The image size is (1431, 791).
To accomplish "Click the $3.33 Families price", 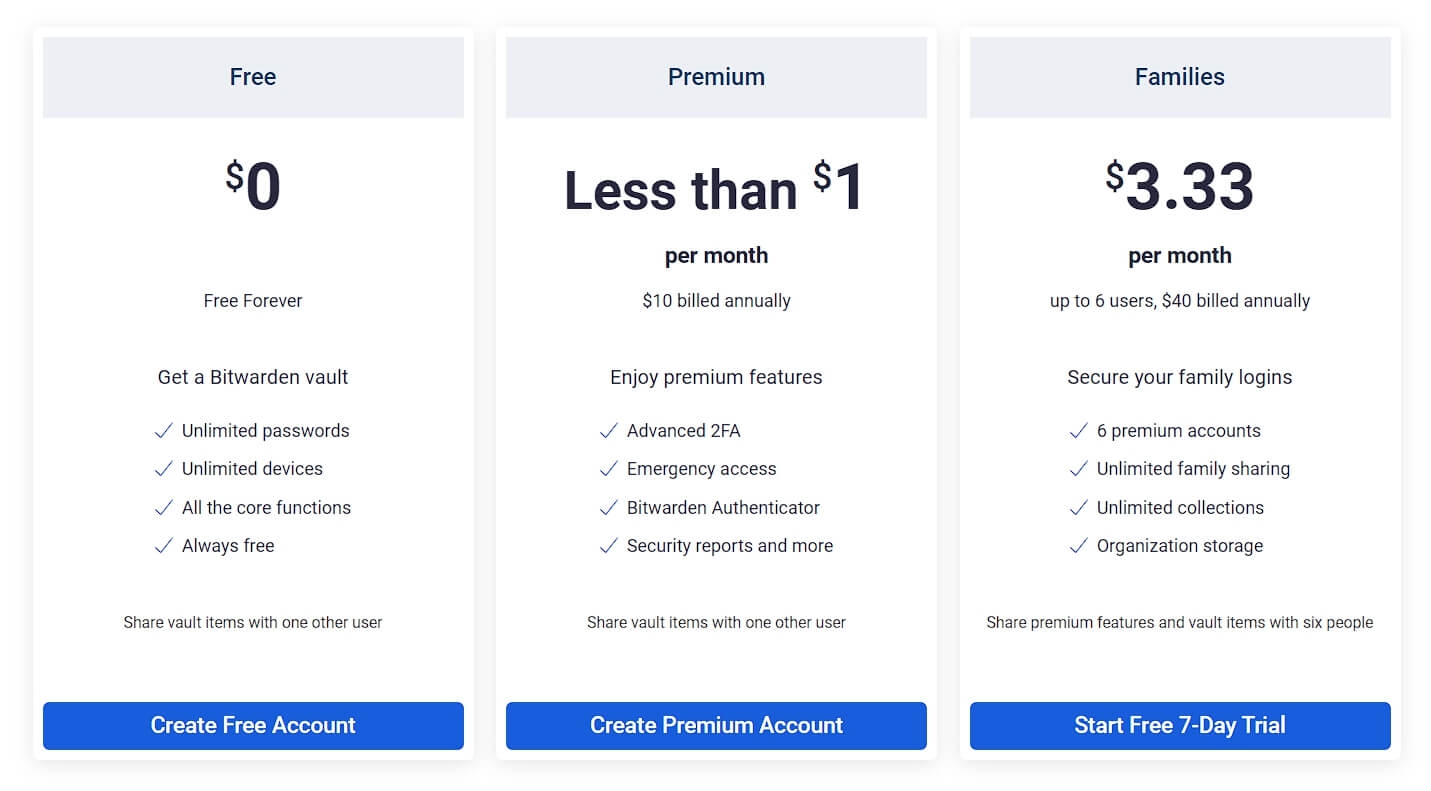I will [x=1180, y=187].
